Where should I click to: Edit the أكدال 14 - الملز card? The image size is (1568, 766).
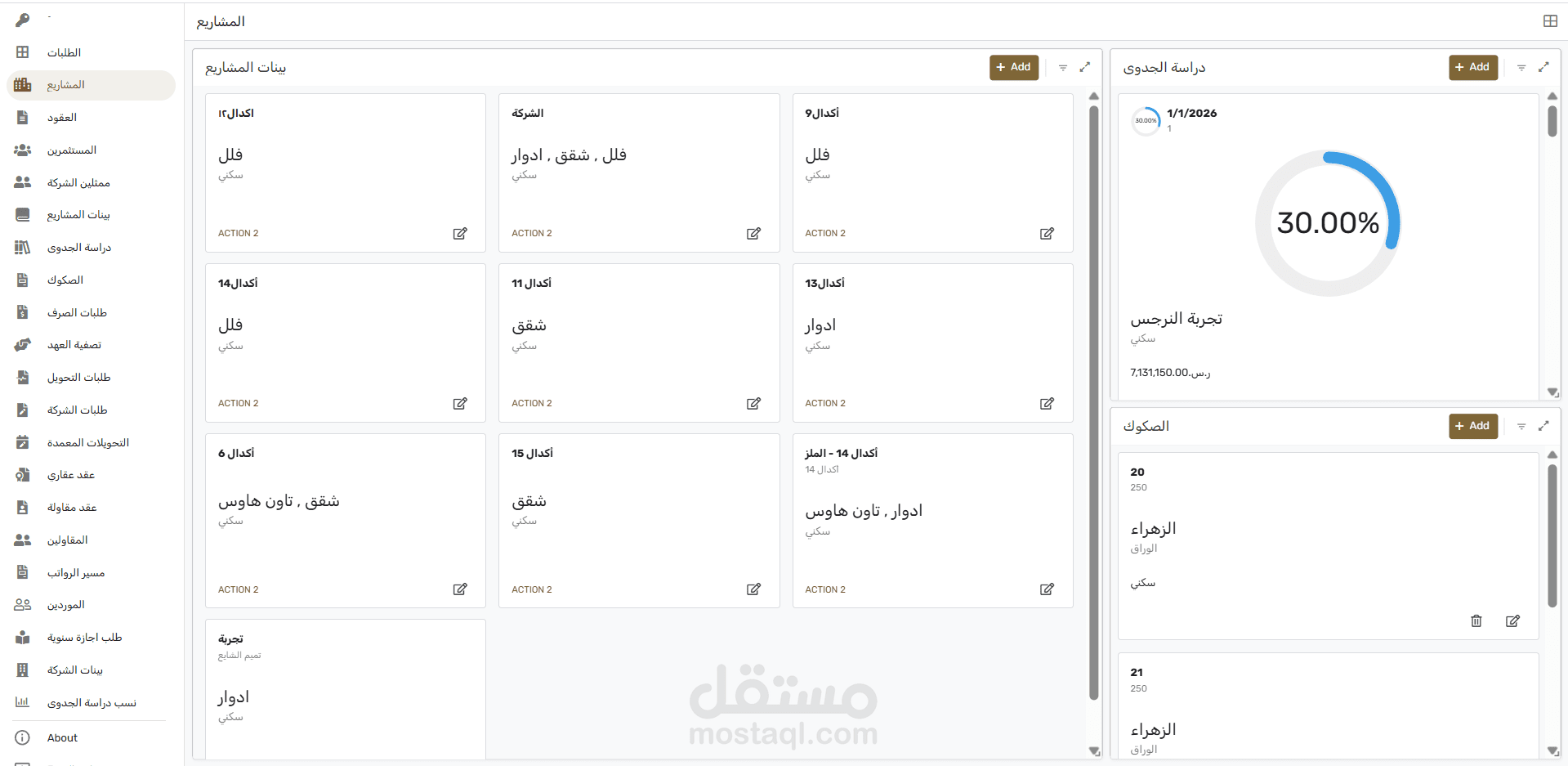pyautogui.click(x=1047, y=589)
